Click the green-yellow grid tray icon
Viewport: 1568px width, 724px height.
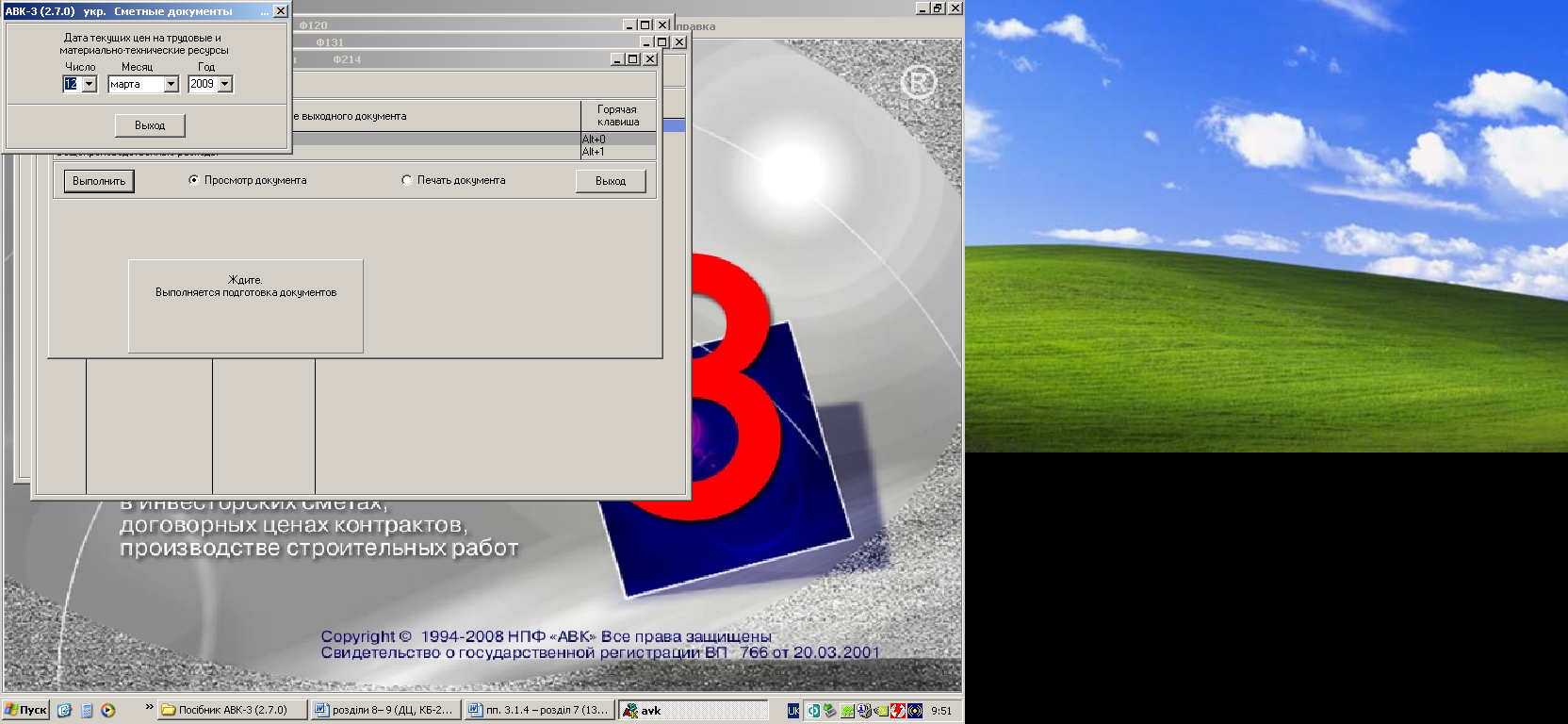point(847,711)
